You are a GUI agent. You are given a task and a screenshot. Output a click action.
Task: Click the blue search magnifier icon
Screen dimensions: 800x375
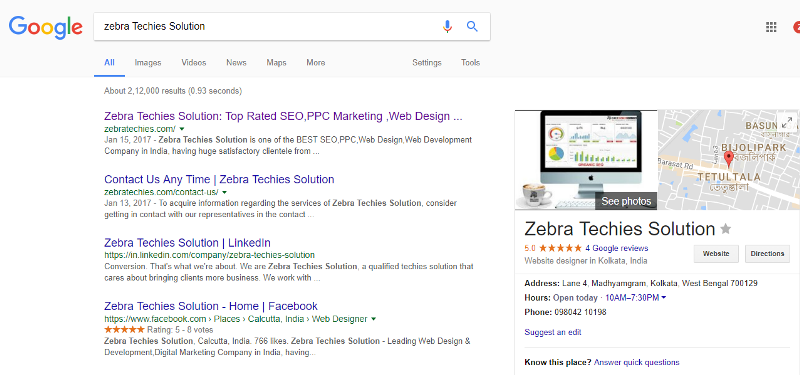472,27
